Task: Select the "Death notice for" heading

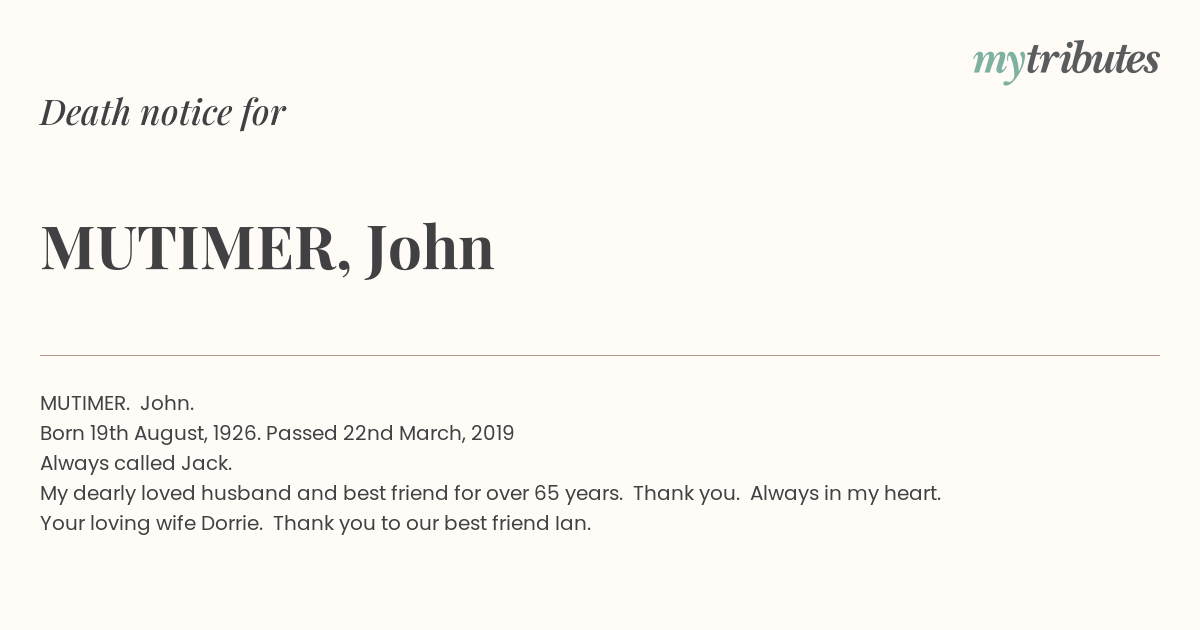Action: pyautogui.click(x=163, y=112)
